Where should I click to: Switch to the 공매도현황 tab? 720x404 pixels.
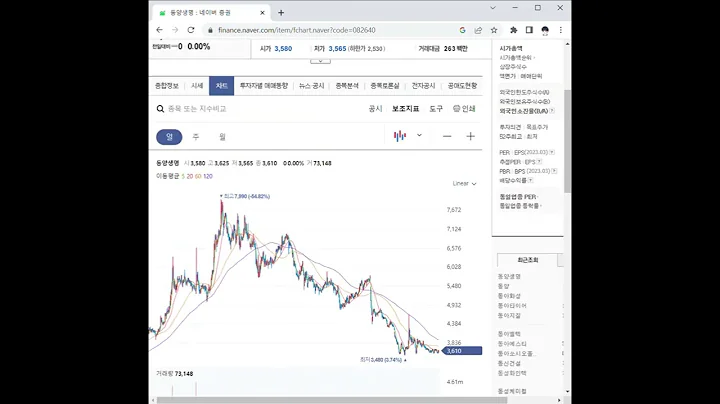point(462,86)
